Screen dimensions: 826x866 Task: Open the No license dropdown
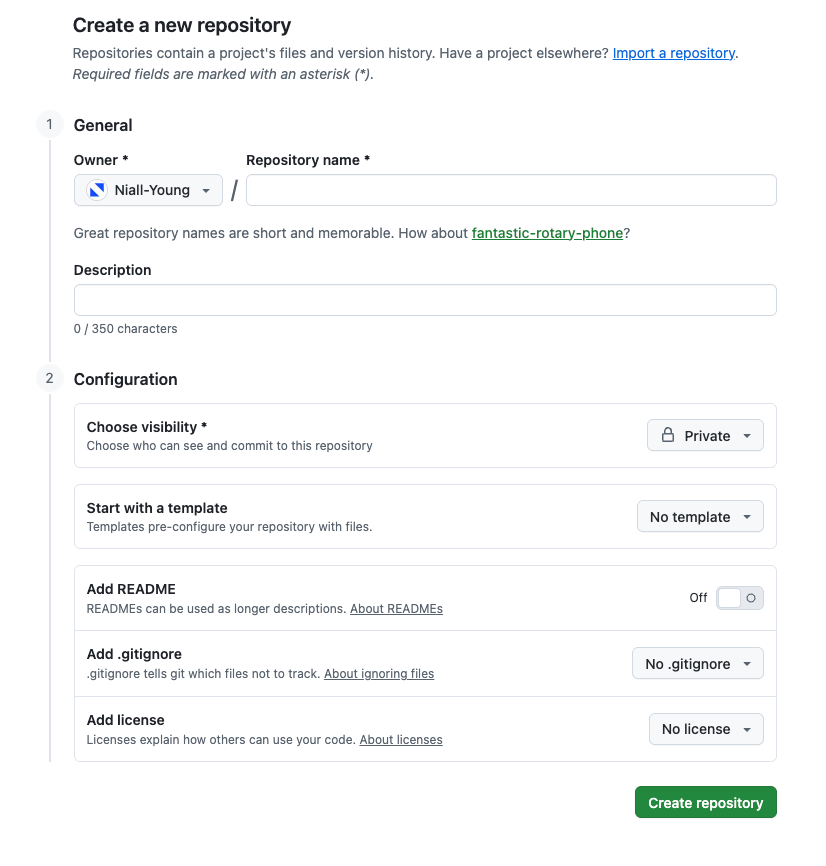coord(706,729)
